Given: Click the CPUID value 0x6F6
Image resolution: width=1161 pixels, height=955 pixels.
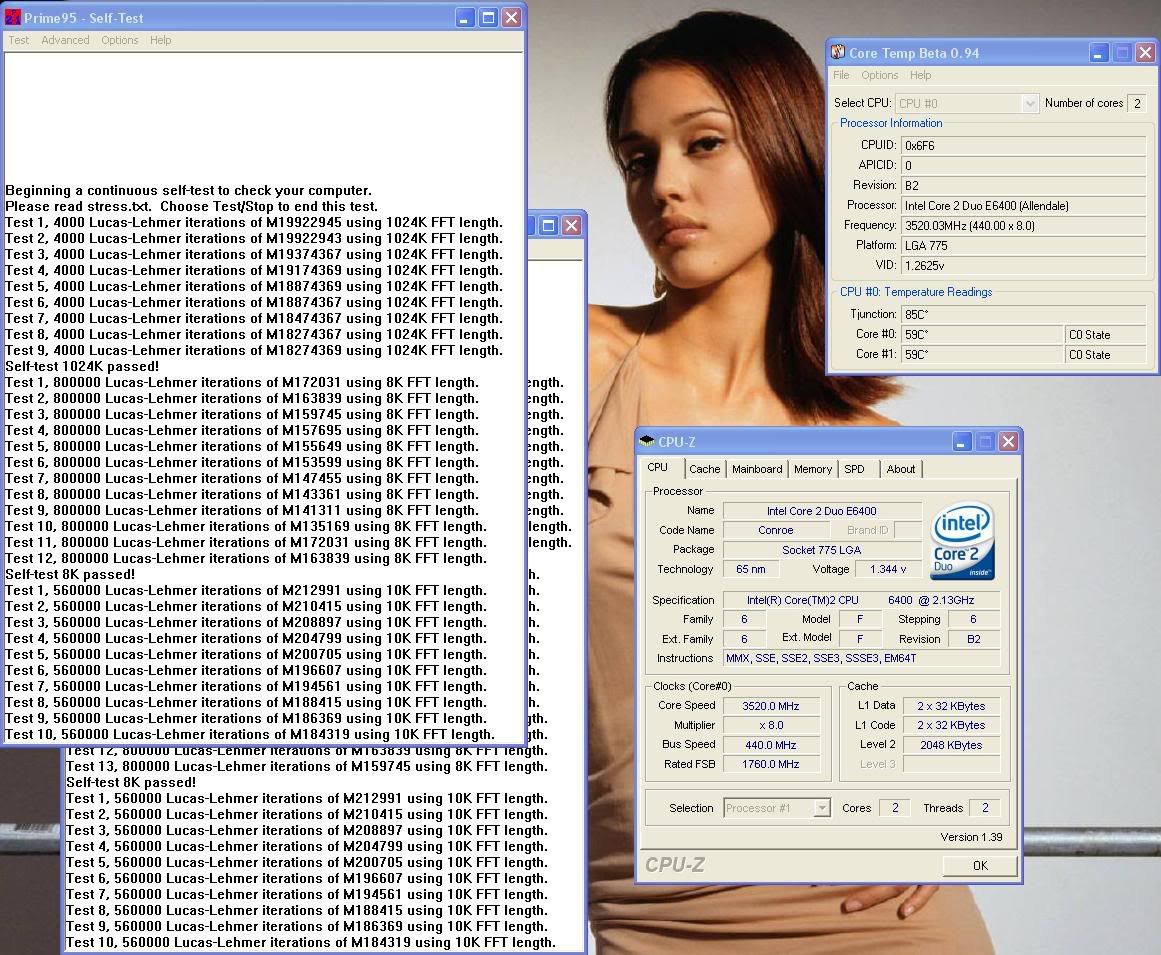Looking at the screenshot, I should point(1023,145).
